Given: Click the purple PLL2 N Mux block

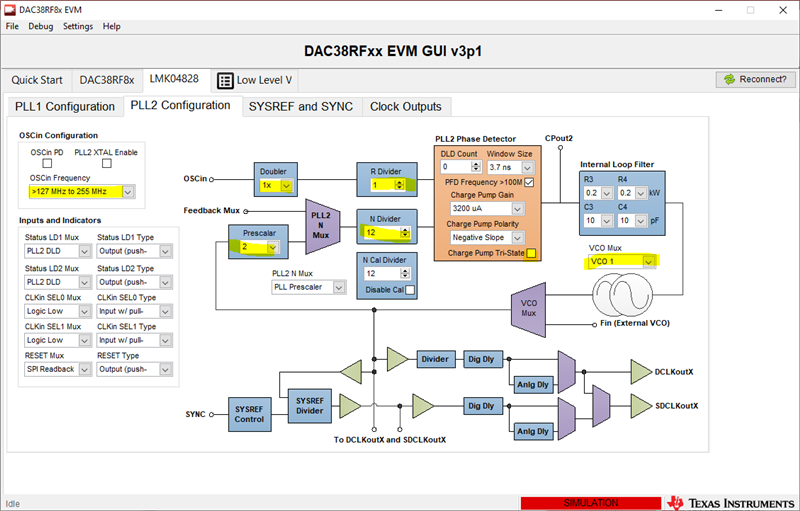Looking at the screenshot, I should click(x=322, y=226).
